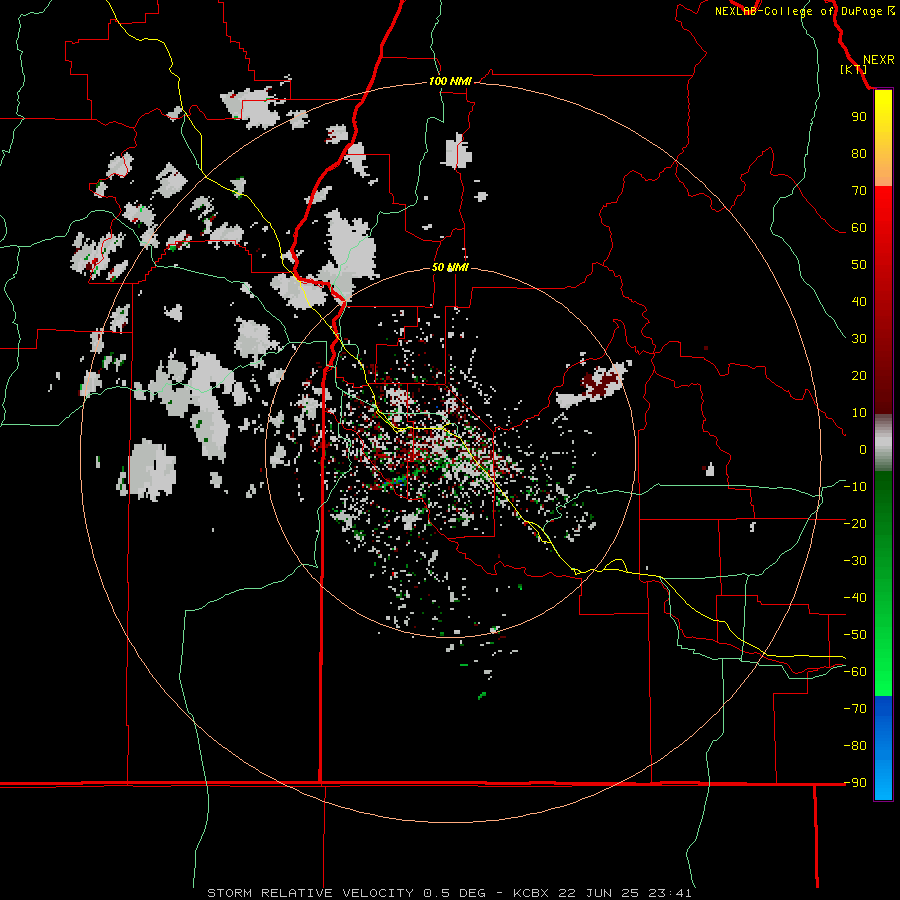Click the -60 value on the velocity scale
Screen dimensions: 900x900
click(855, 672)
